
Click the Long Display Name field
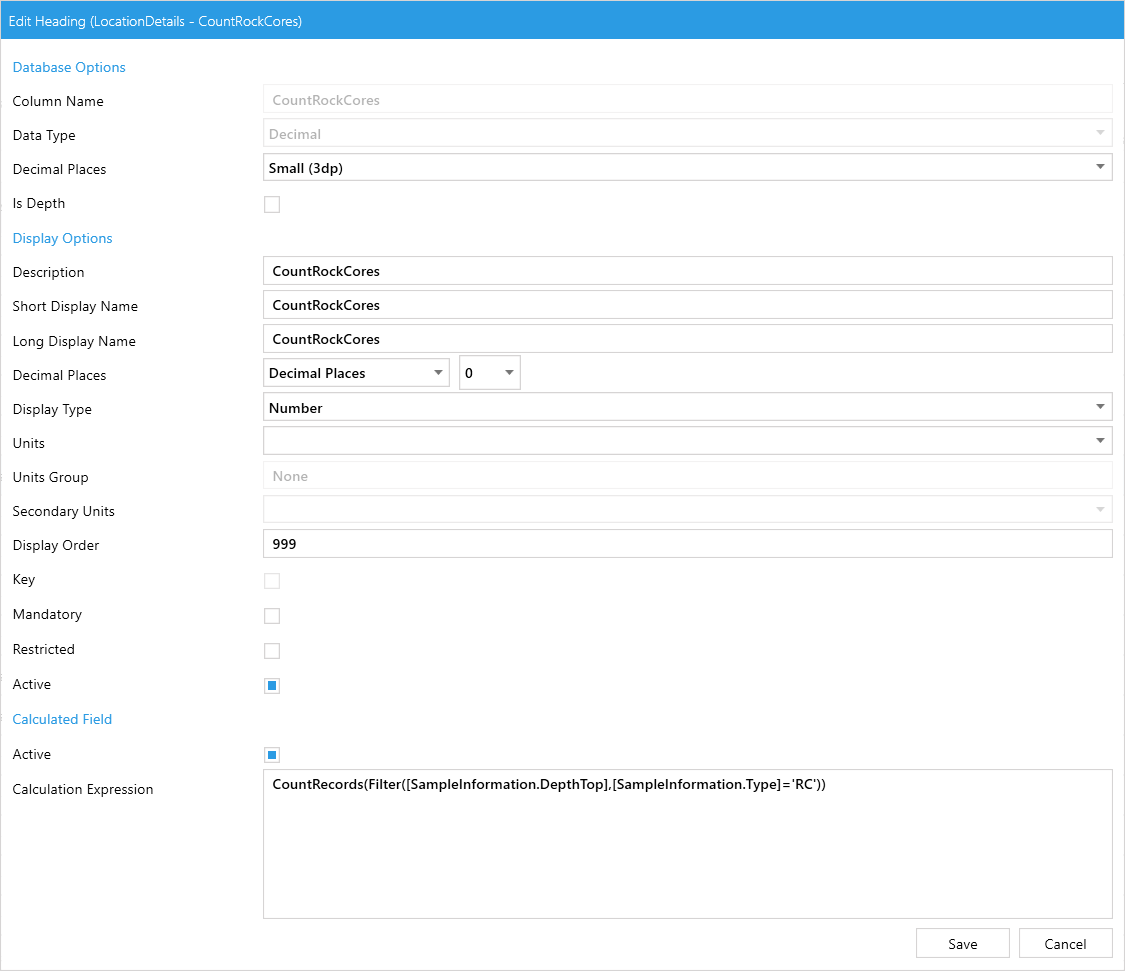tap(687, 339)
